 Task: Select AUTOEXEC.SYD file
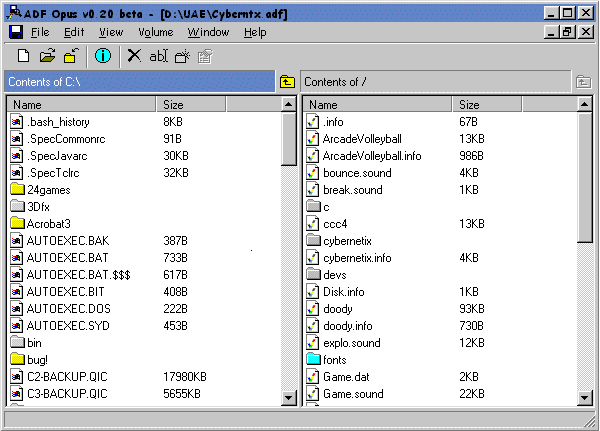(68, 325)
